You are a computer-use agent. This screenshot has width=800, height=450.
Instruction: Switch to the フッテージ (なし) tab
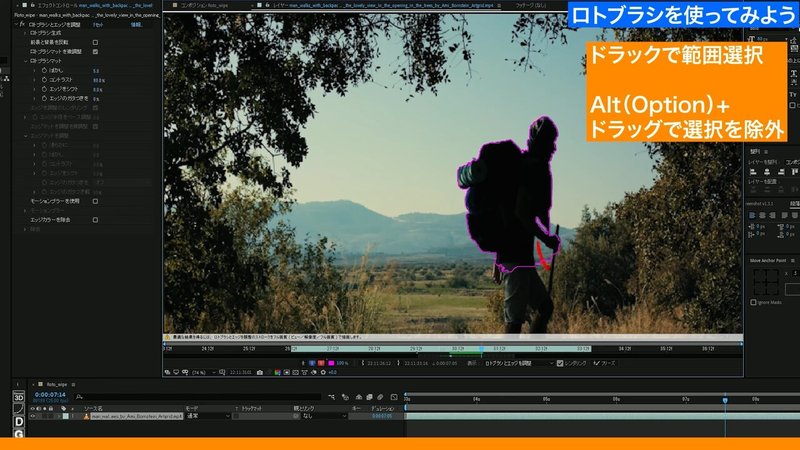(x=530, y=5)
